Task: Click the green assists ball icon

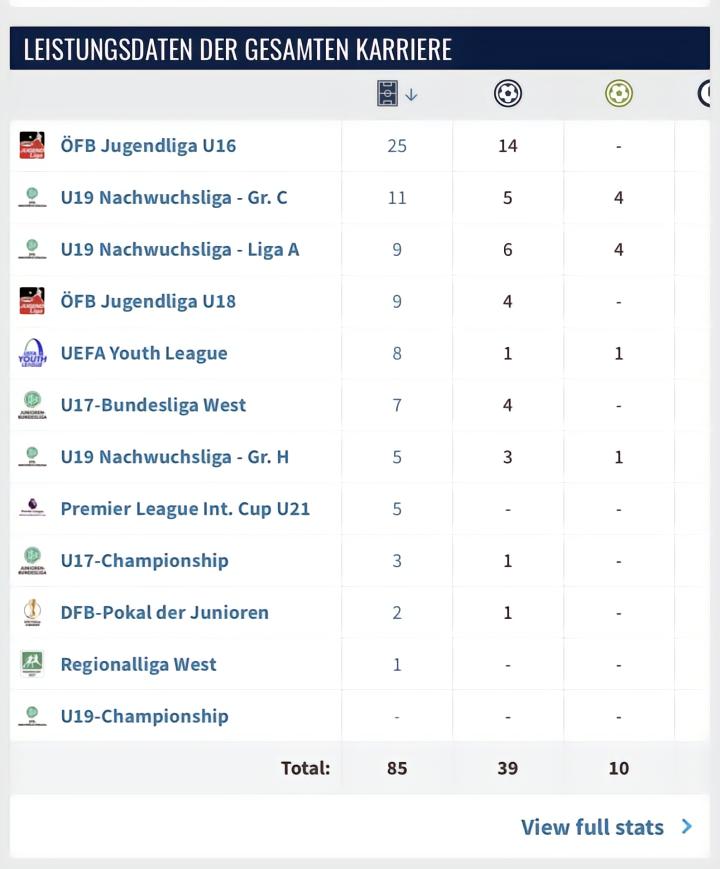Action: pyautogui.click(x=619, y=93)
